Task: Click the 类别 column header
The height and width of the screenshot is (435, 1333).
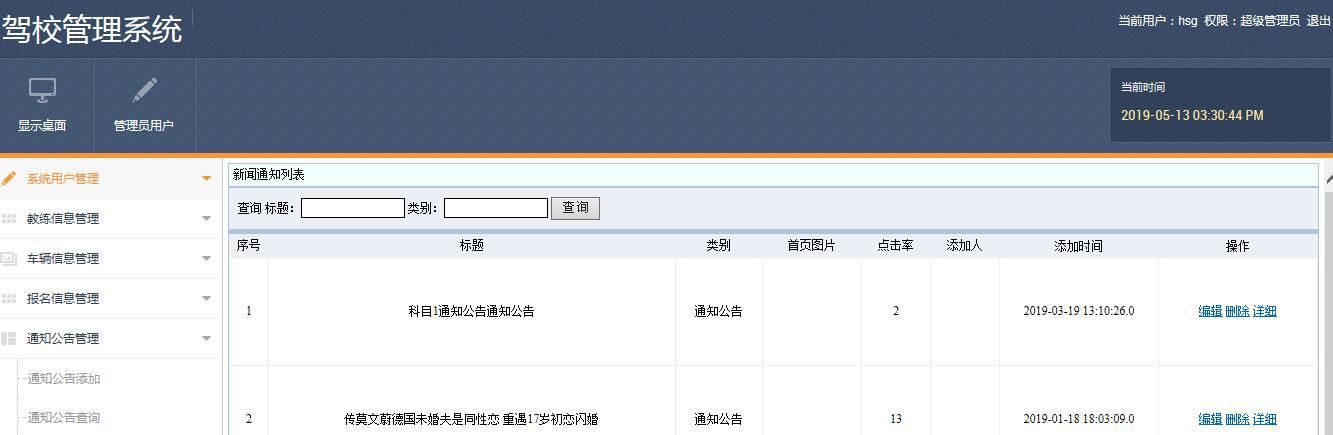Action: pyautogui.click(x=718, y=245)
